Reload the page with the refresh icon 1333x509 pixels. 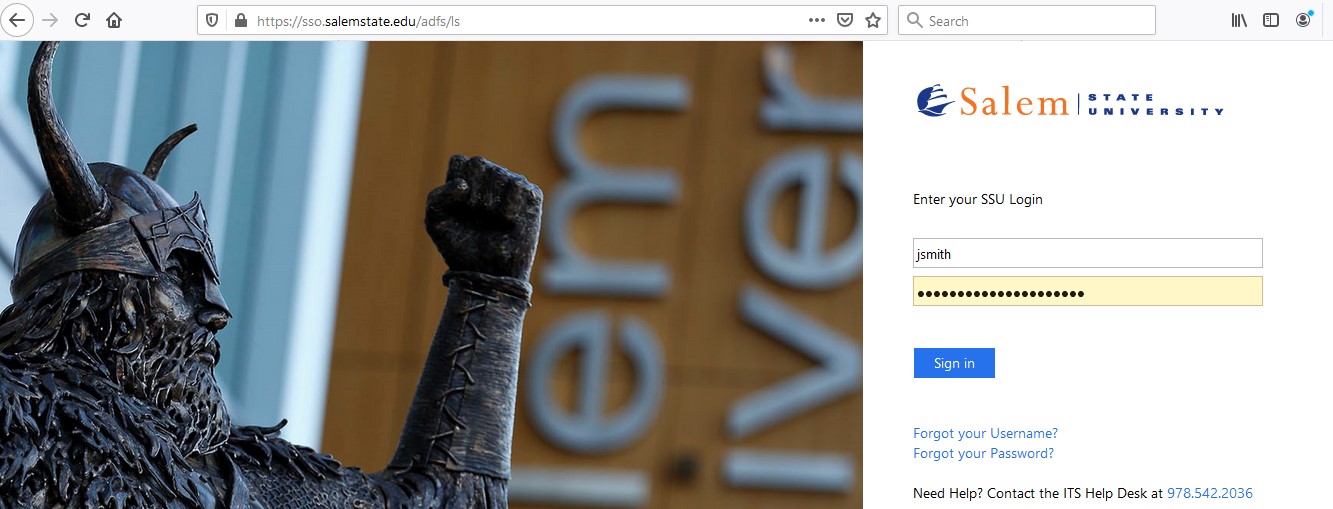click(x=83, y=20)
